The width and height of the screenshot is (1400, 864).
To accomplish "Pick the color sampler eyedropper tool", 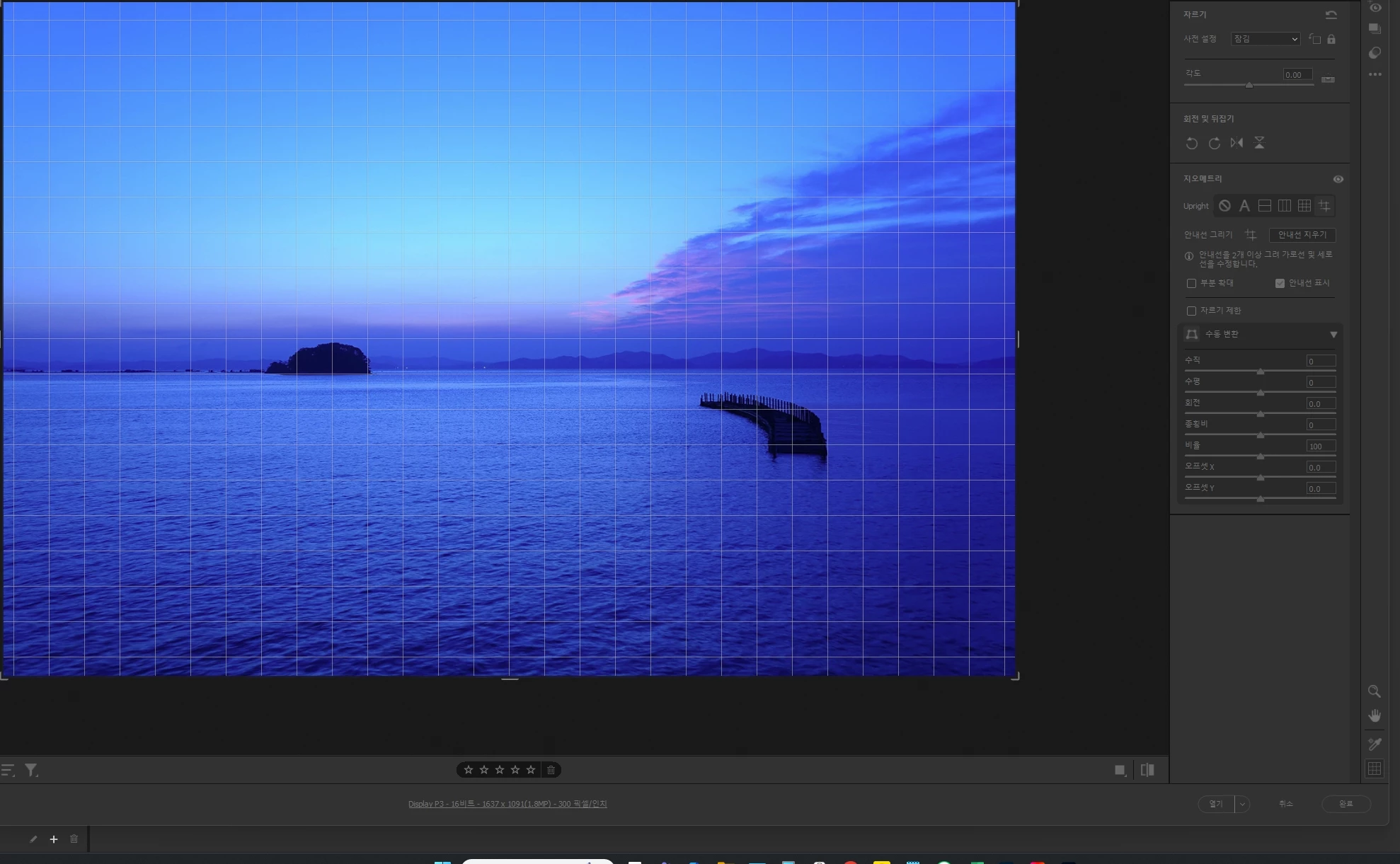I will click(x=1375, y=744).
